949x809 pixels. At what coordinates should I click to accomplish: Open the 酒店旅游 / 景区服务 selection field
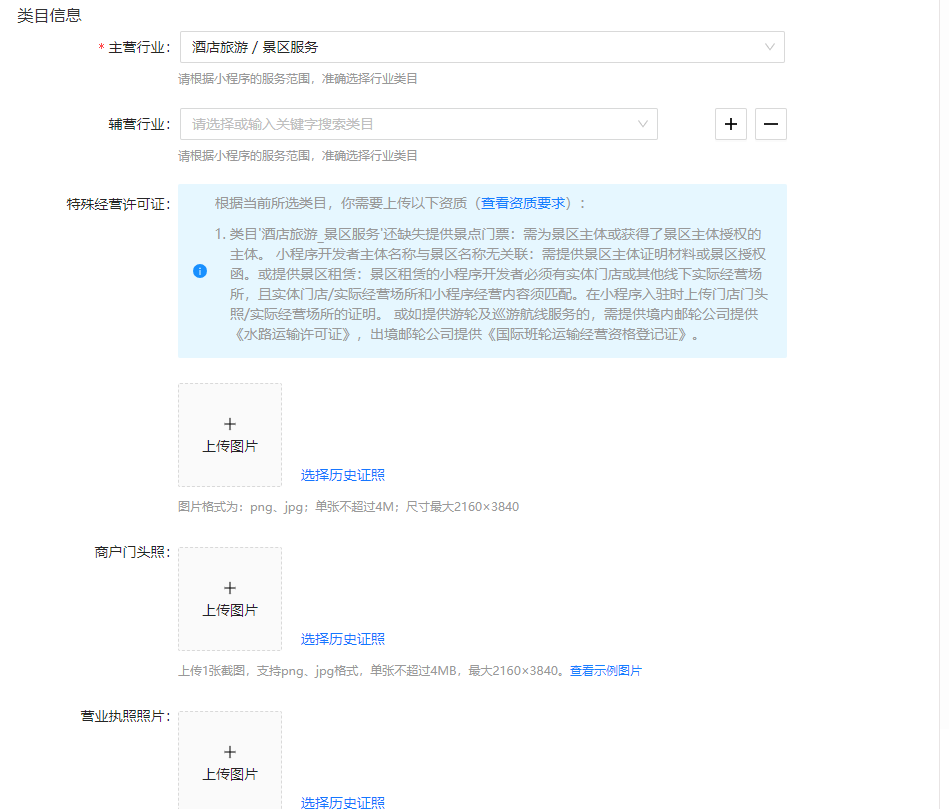click(x=470, y=47)
